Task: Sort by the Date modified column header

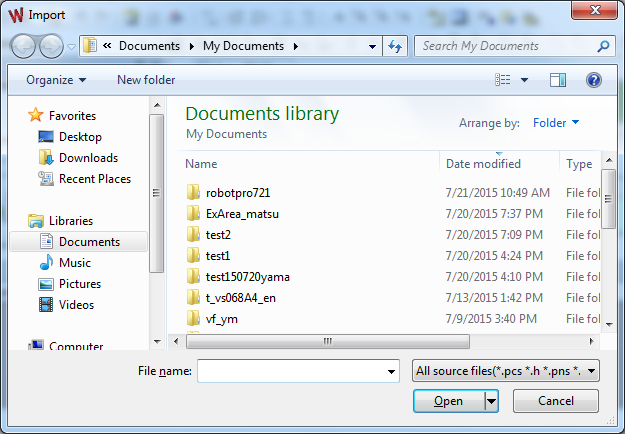Action: [x=484, y=164]
